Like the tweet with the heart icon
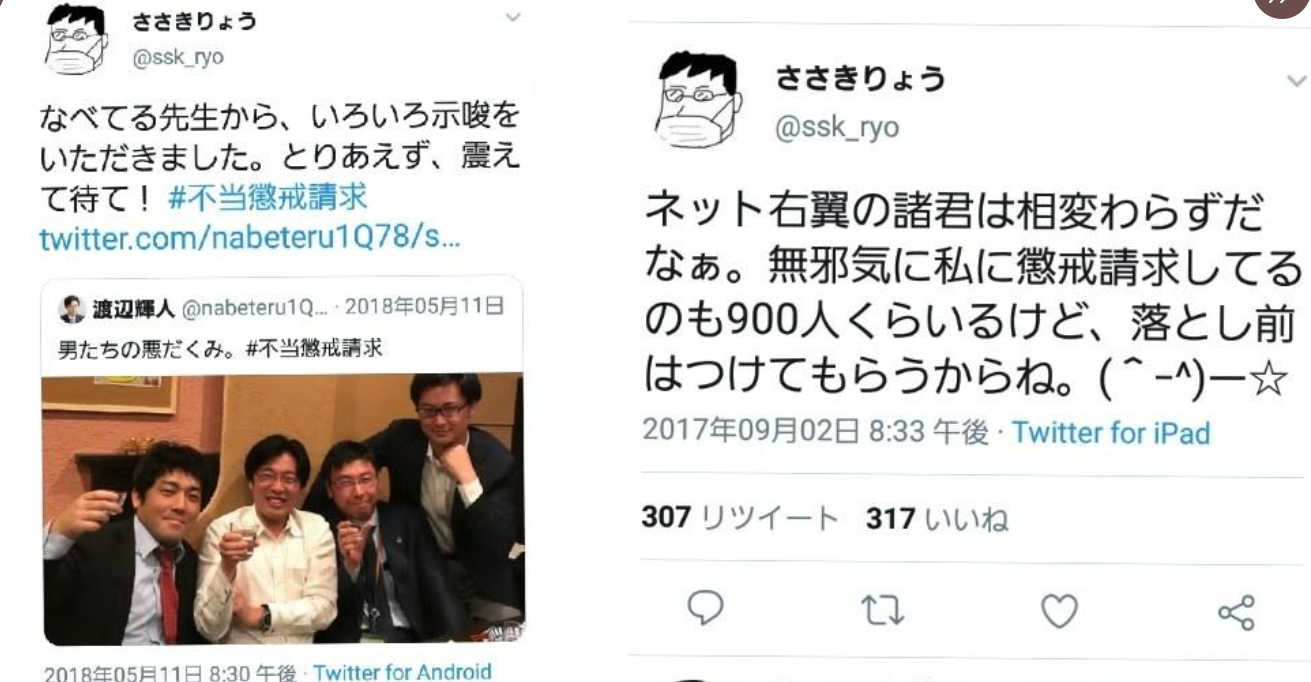 1059,611
